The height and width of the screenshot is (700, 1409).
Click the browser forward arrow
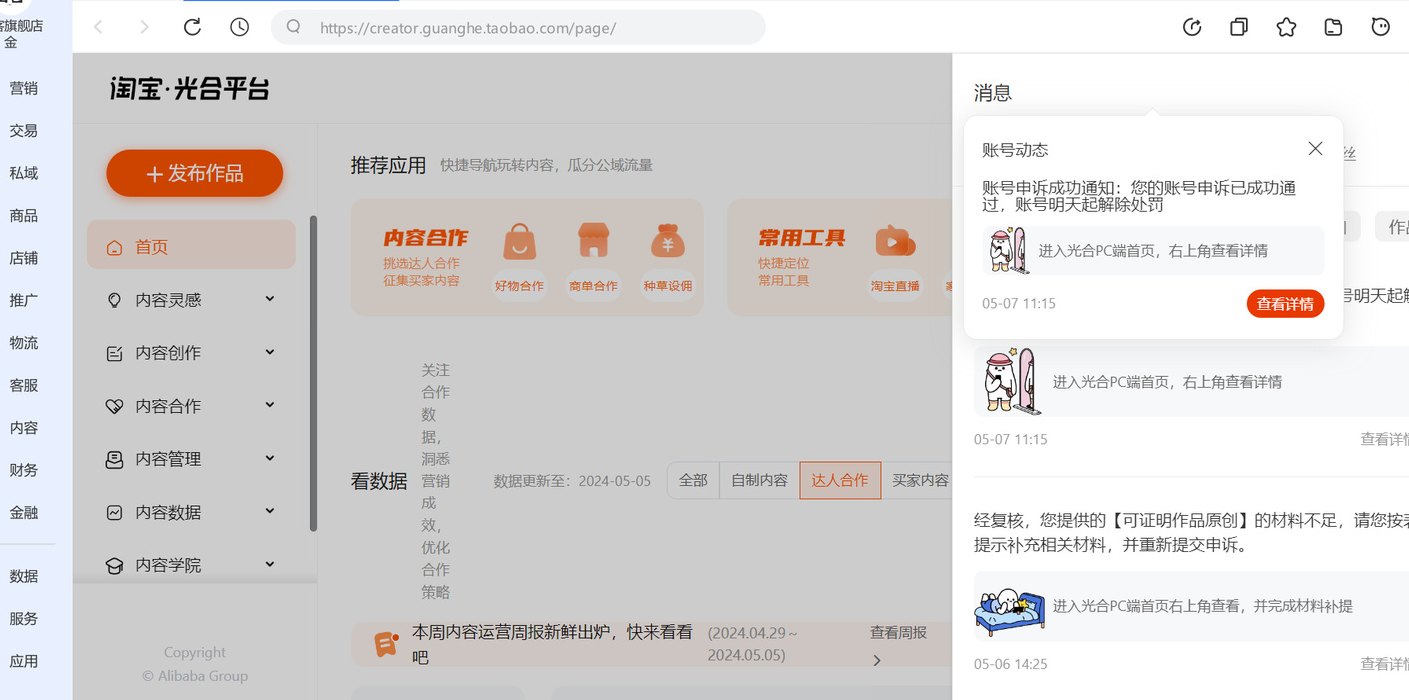click(144, 27)
